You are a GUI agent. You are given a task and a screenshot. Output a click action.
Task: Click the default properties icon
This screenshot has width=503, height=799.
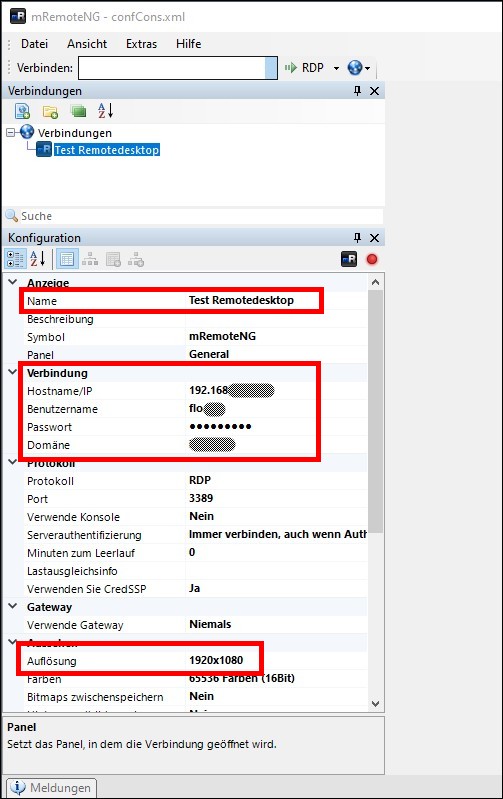pyautogui.click(x=113, y=259)
